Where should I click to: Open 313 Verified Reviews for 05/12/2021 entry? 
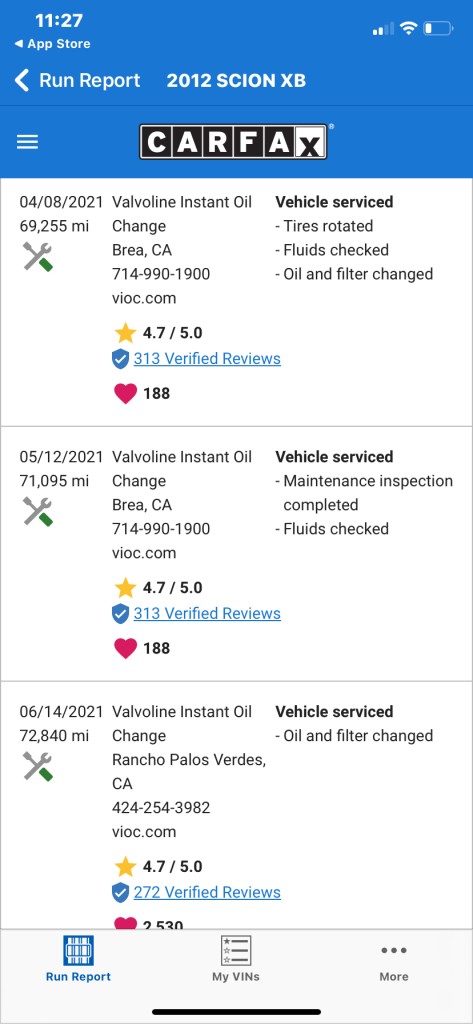point(207,613)
